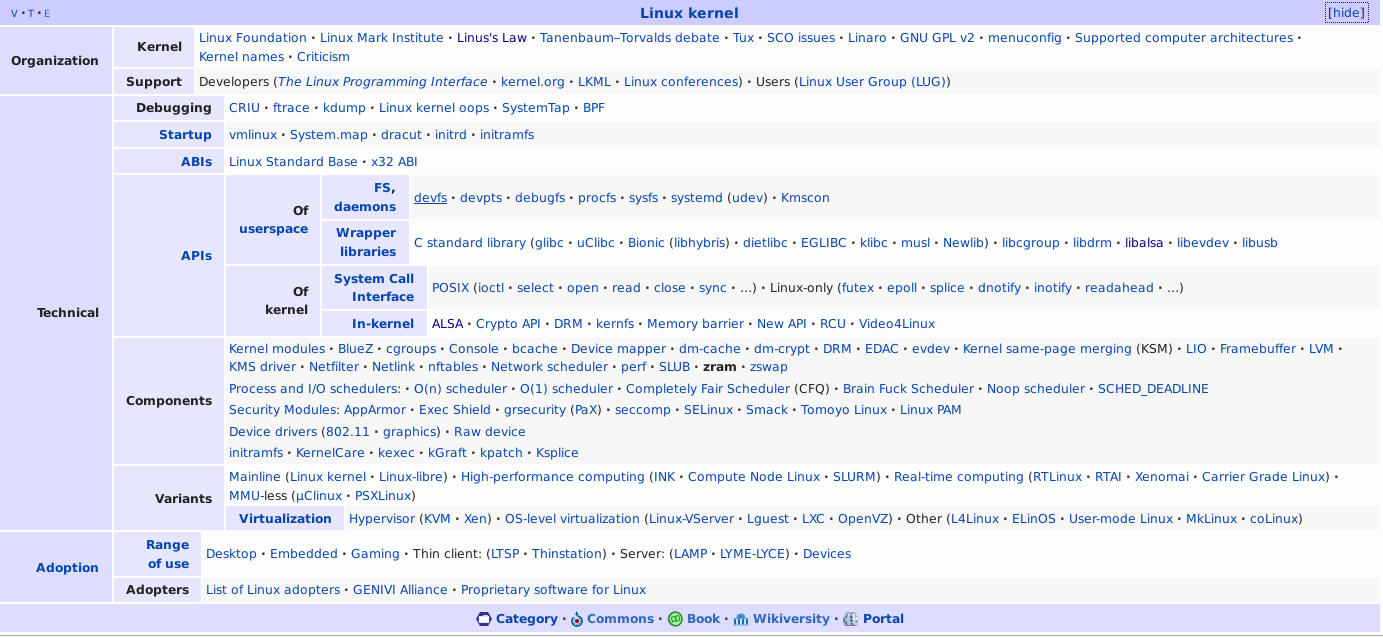Open the Linux Standard Base link
1383x638 pixels.
click(293, 162)
